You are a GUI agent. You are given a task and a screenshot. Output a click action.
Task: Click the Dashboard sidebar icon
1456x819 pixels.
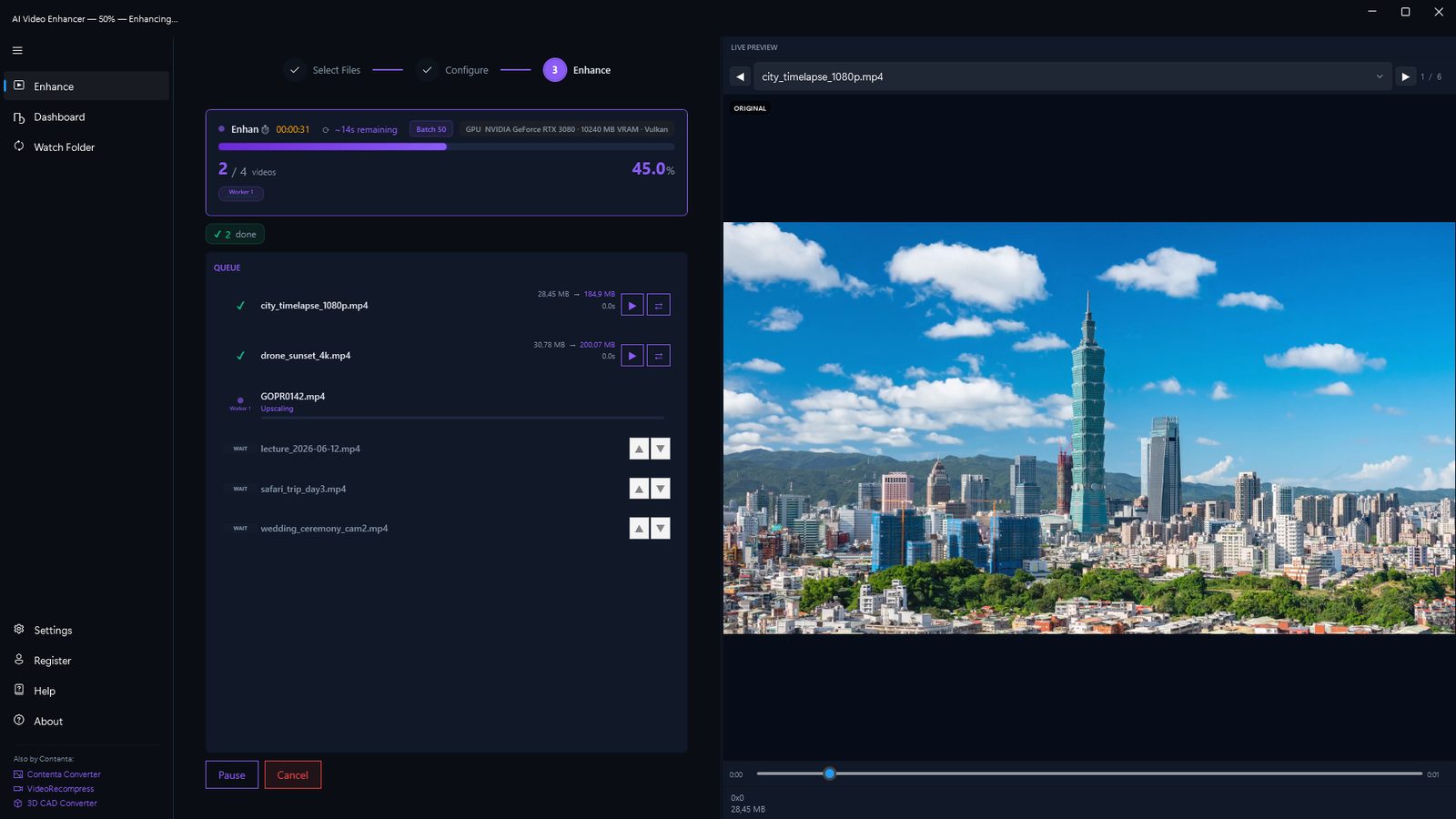(x=19, y=116)
